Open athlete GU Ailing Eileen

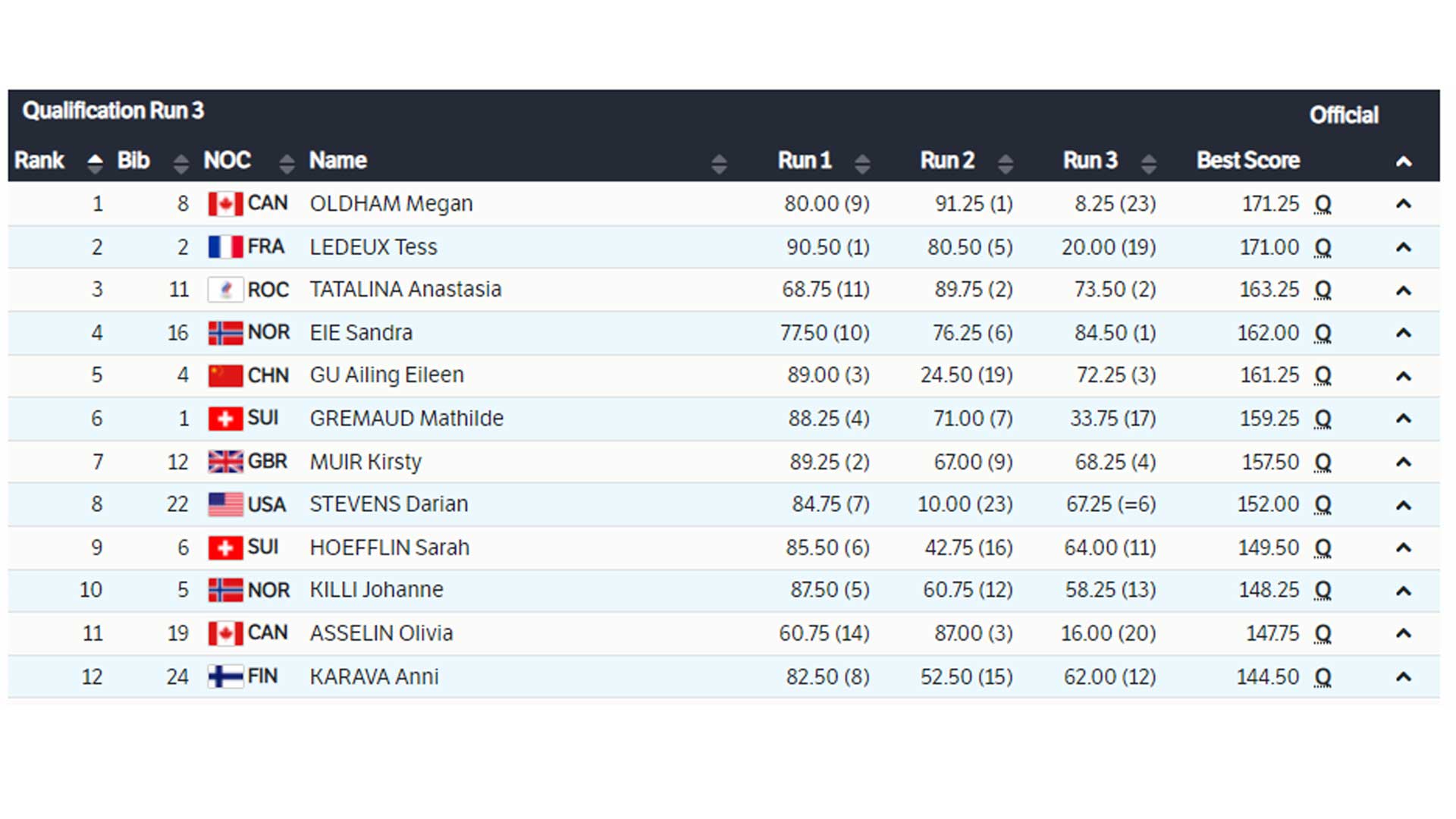click(x=386, y=375)
